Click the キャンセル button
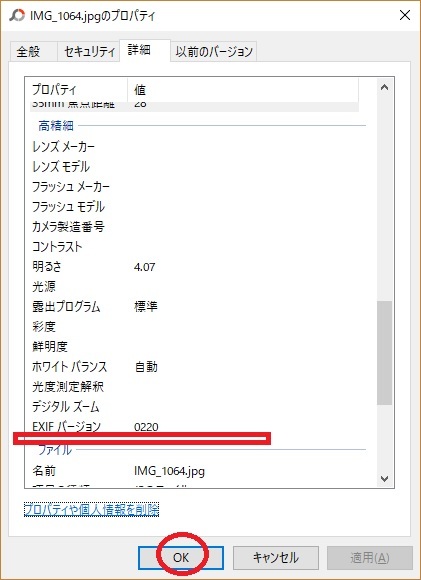The height and width of the screenshot is (580, 421). (276, 557)
